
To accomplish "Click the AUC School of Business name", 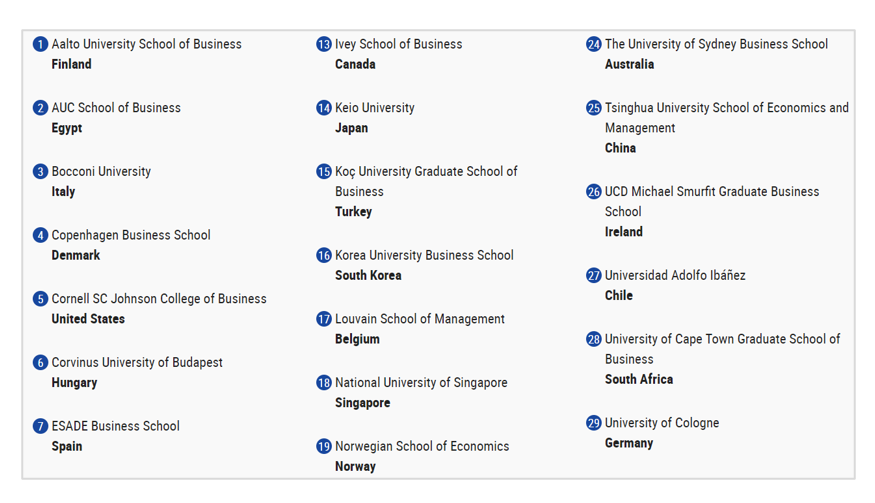I will 116,108.
